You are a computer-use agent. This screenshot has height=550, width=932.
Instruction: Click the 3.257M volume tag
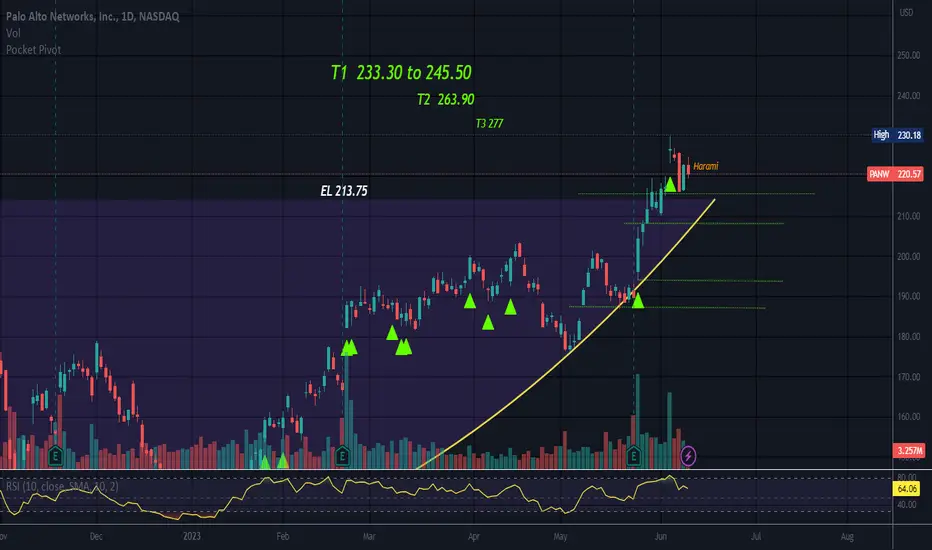[909, 450]
